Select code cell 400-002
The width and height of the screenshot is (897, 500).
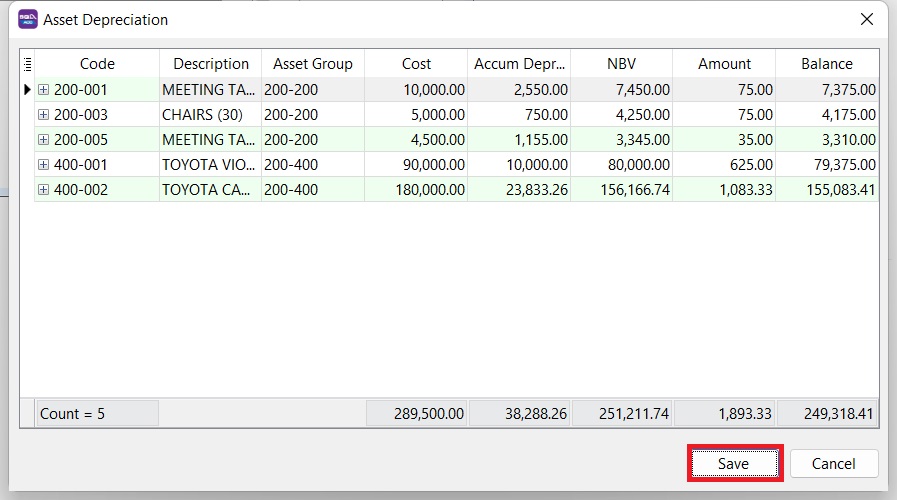(x=81, y=190)
